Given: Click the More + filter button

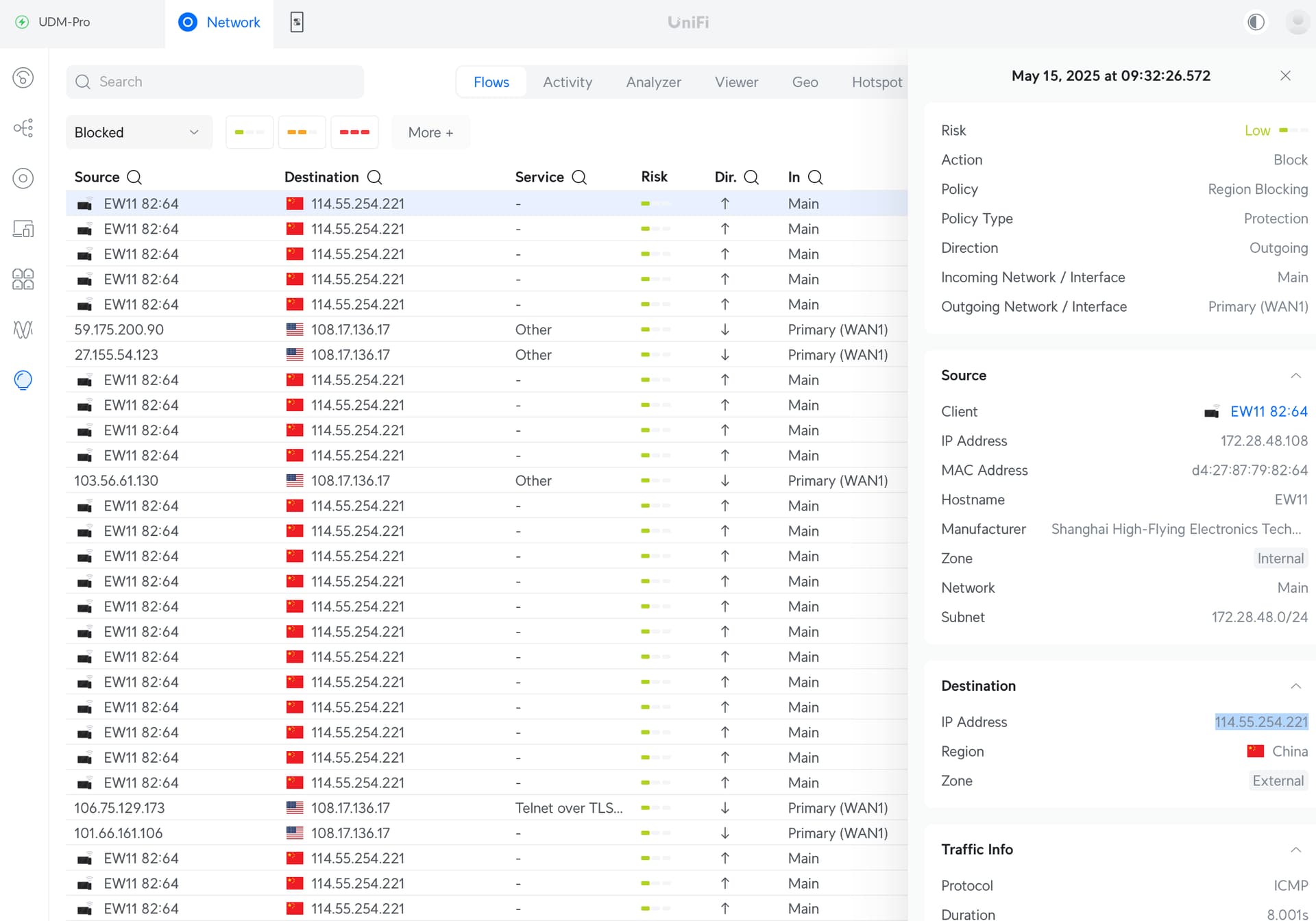Looking at the screenshot, I should (430, 132).
